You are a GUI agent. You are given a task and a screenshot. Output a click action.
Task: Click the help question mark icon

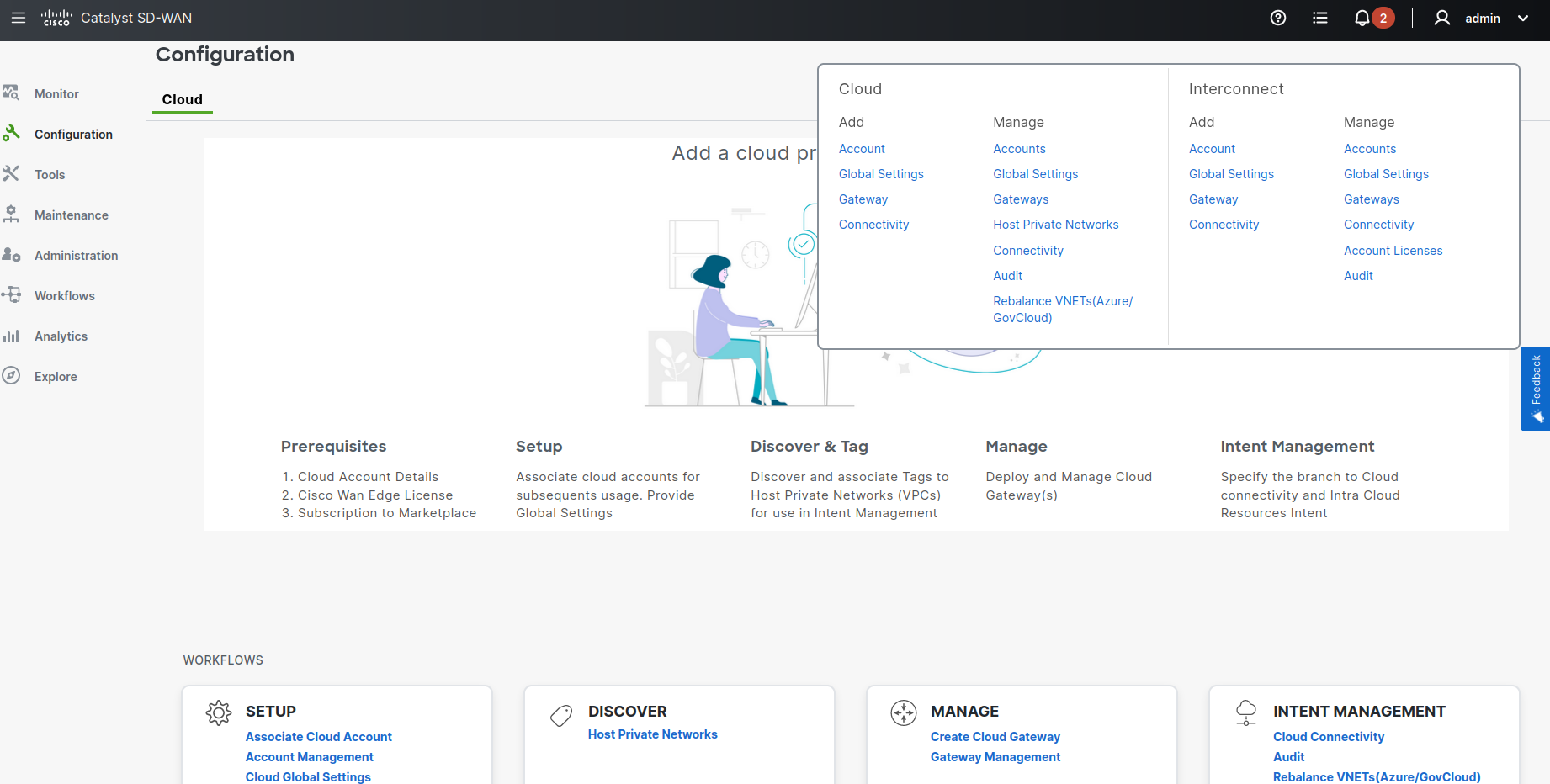1277,18
